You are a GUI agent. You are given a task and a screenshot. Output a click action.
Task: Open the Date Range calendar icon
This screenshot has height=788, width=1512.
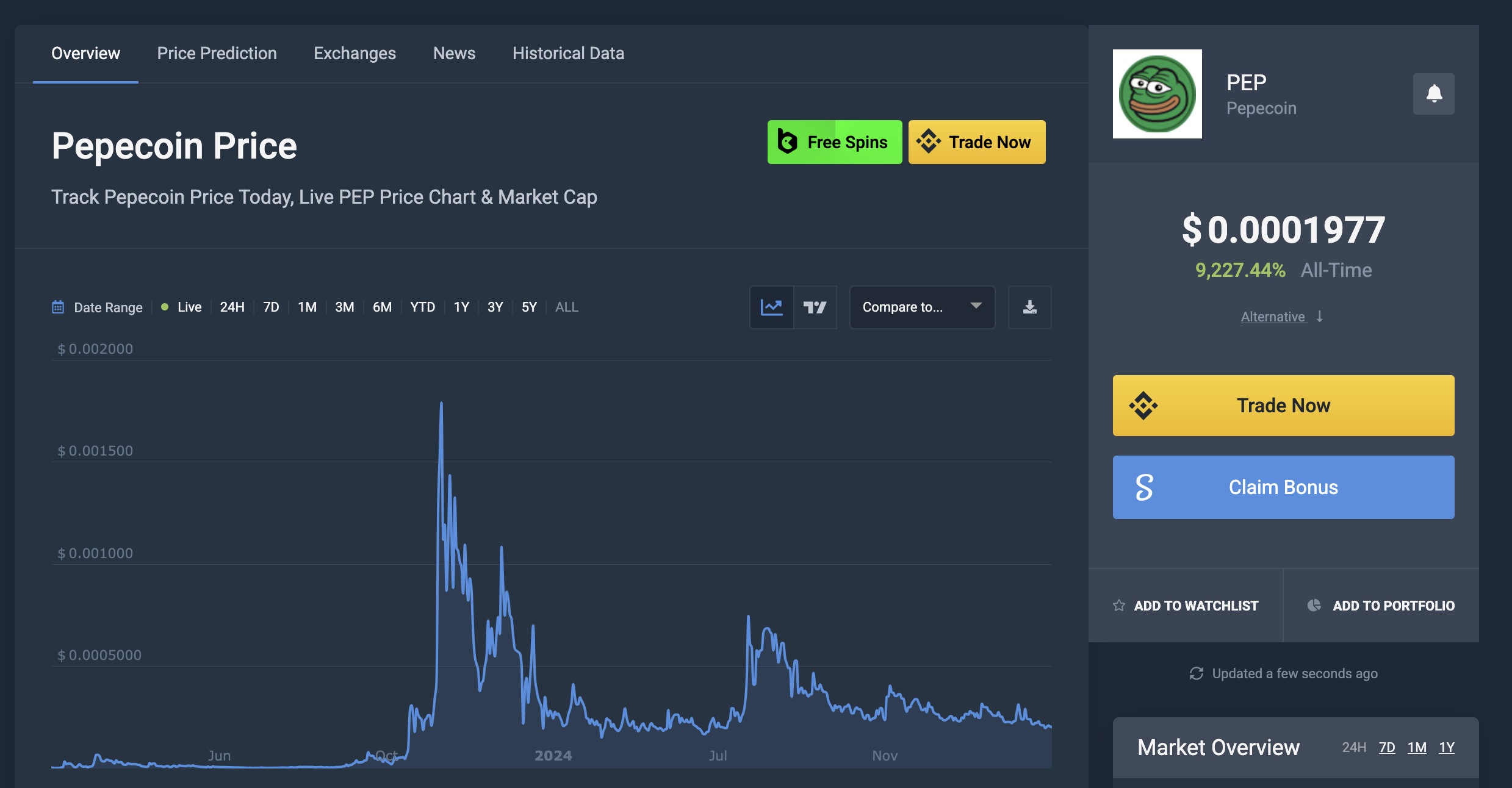click(58, 307)
